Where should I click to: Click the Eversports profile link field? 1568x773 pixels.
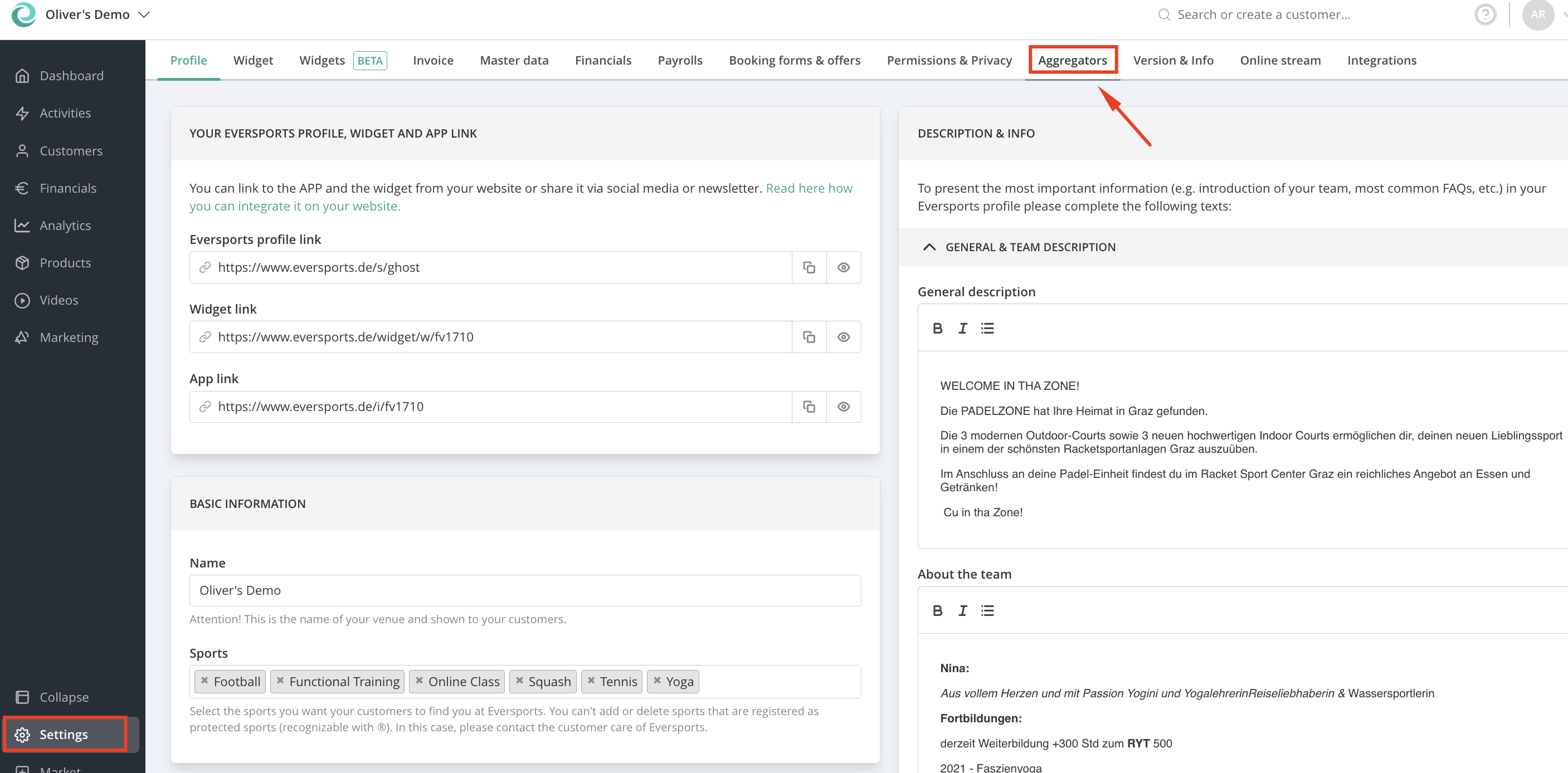click(x=490, y=268)
